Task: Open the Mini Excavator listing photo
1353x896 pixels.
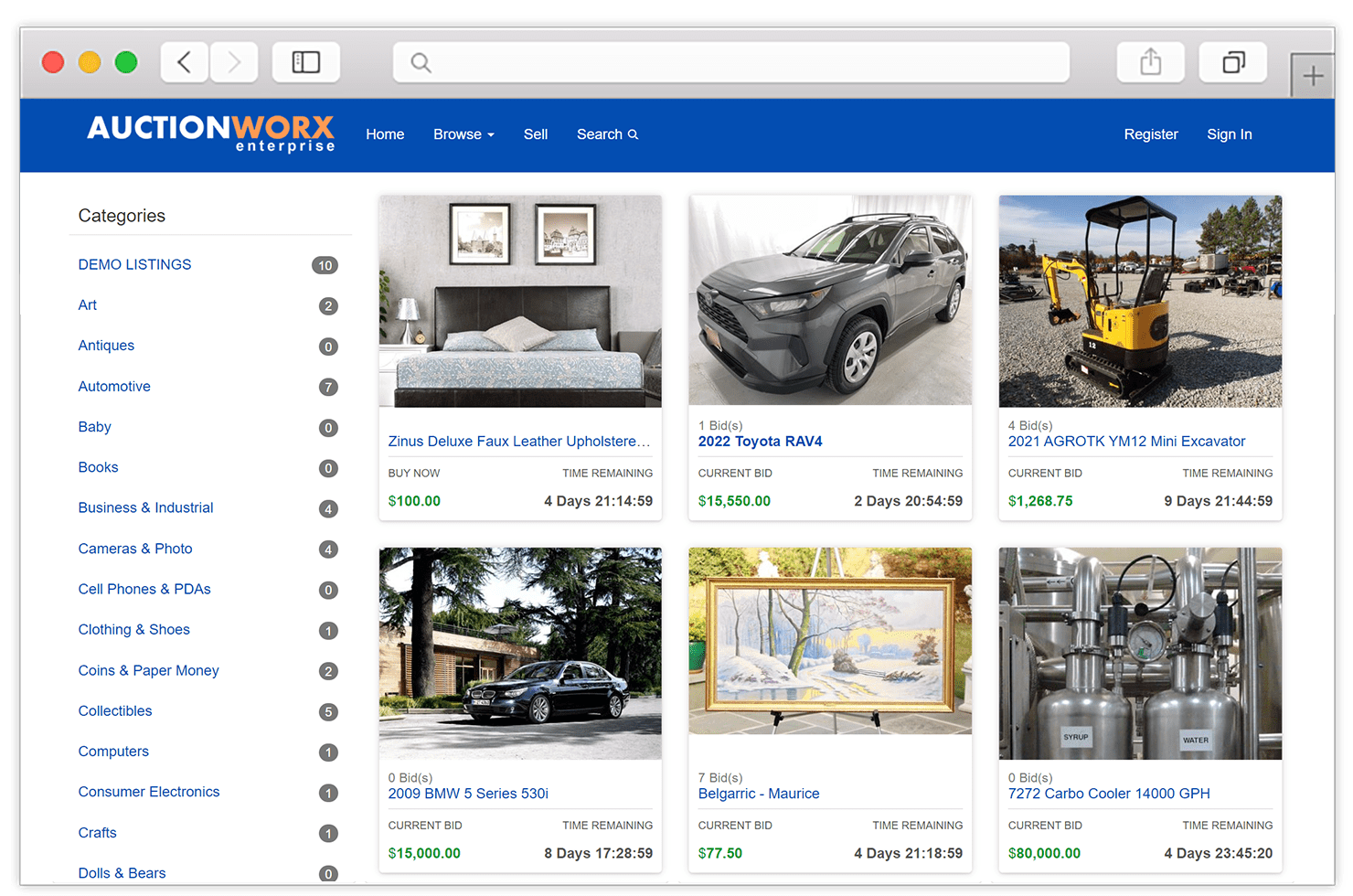Action: [1140, 301]
